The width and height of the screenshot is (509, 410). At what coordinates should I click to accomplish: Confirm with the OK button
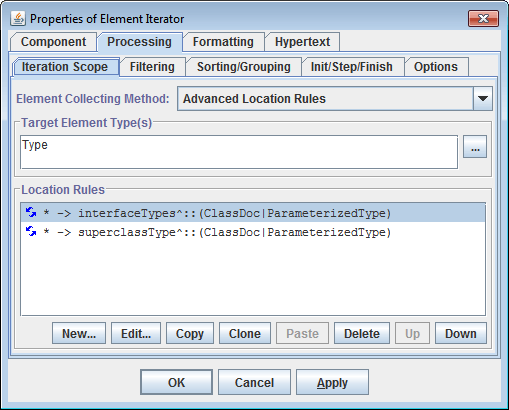(x=176, y=382)
